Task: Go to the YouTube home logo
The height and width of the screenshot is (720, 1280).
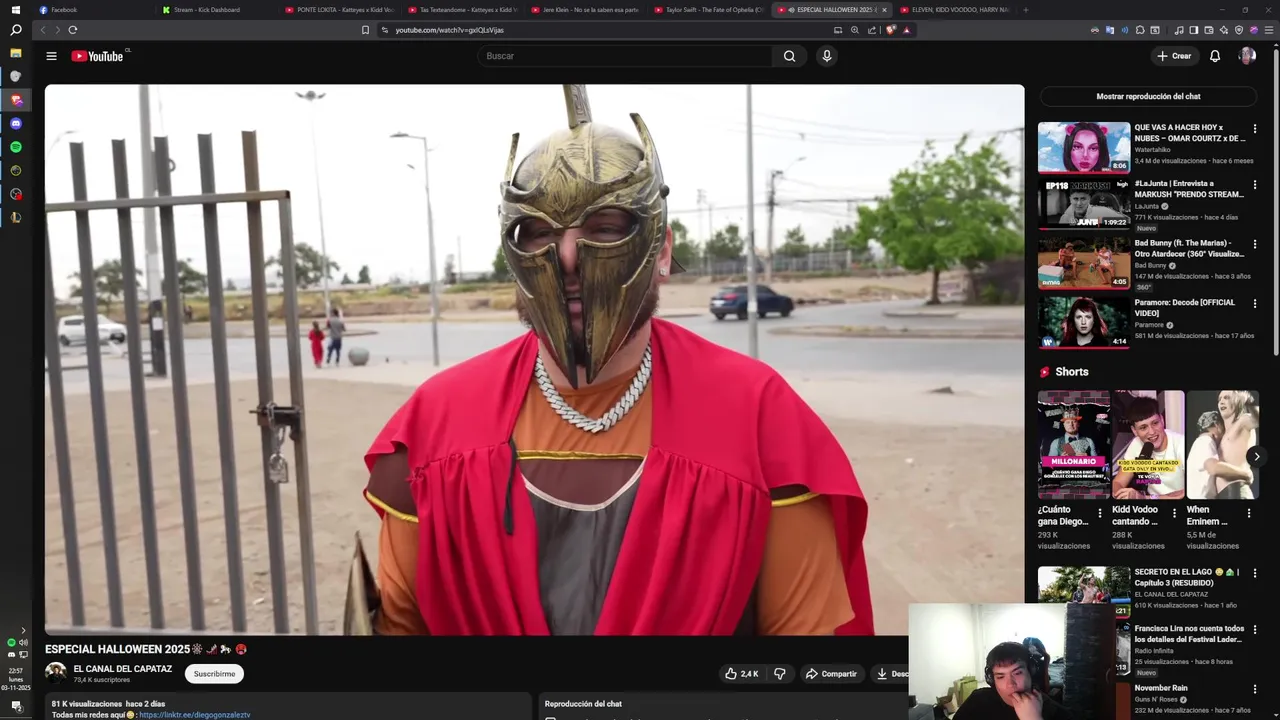Action: tap(97, 56)
